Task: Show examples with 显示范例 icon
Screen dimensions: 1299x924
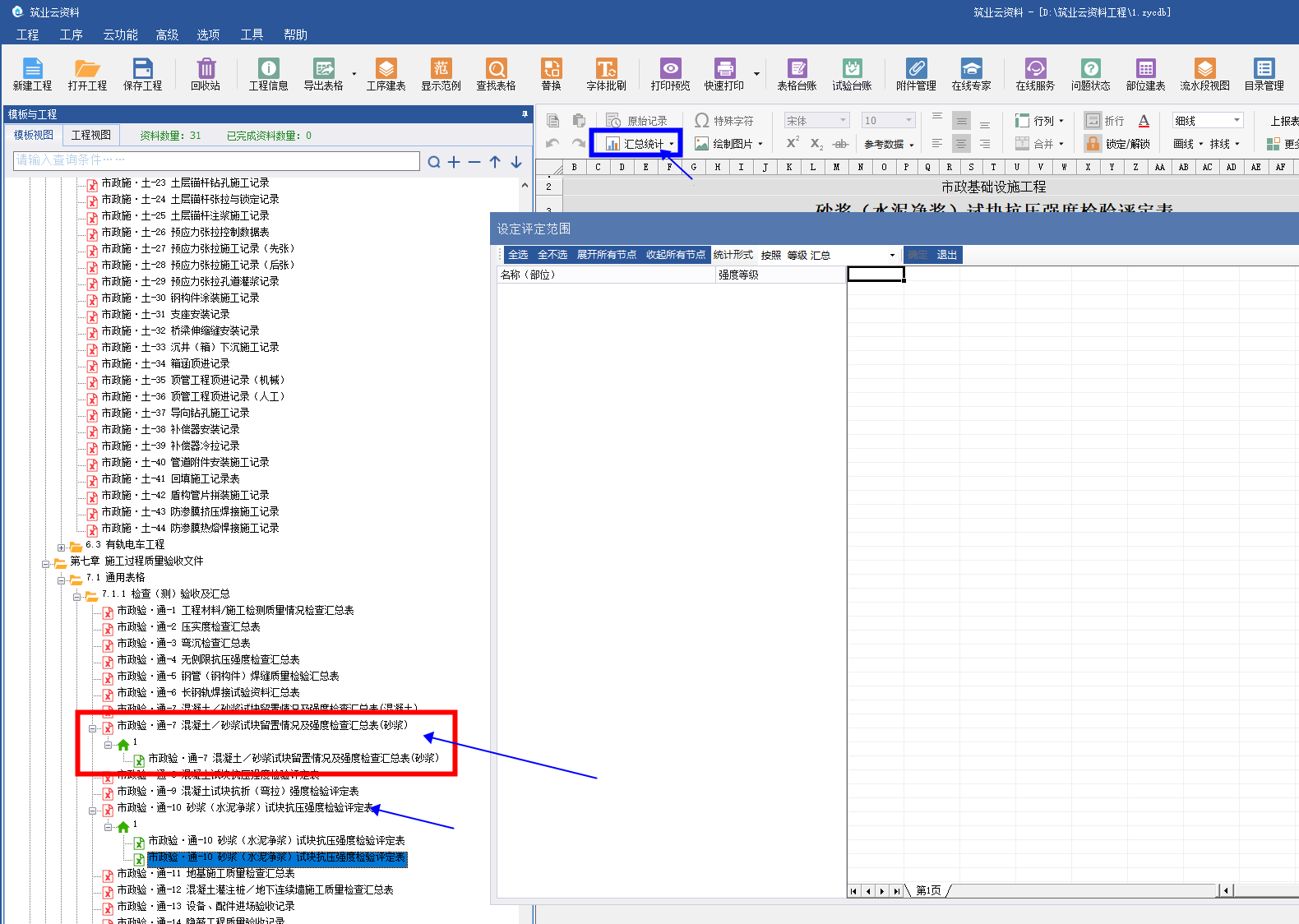Action: [x=441, y=74]
